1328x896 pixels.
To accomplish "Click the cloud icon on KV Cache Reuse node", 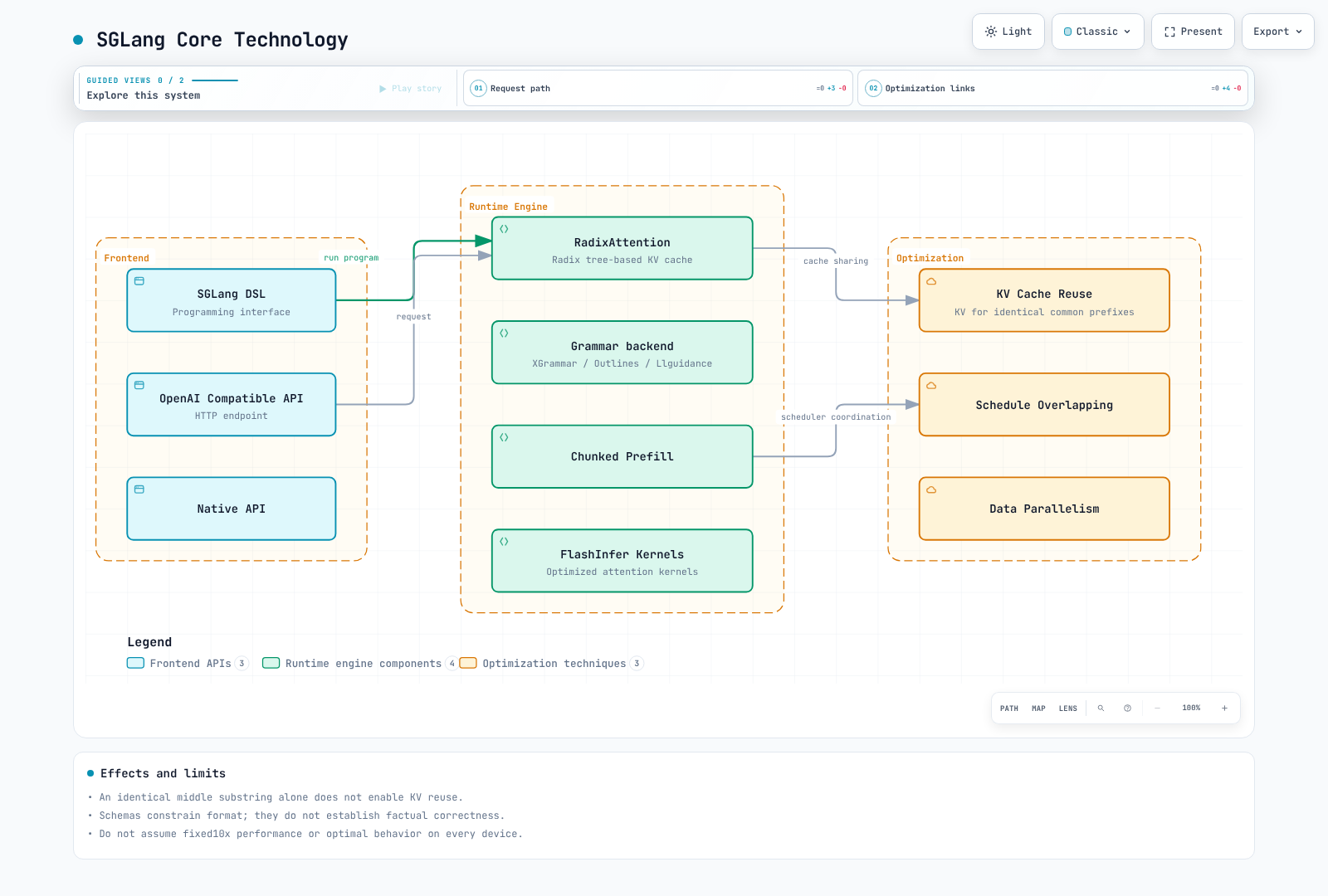I will (931, 281).
